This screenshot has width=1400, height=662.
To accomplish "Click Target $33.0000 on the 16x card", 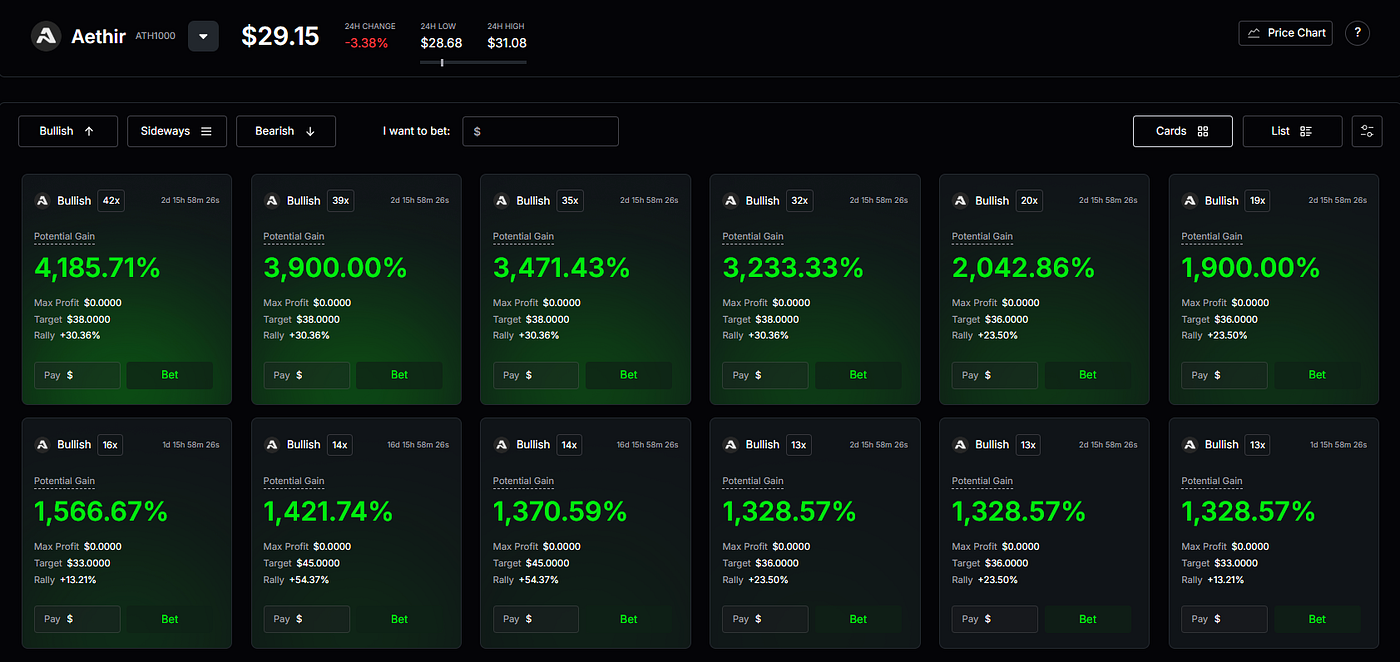I will point(72,563).
